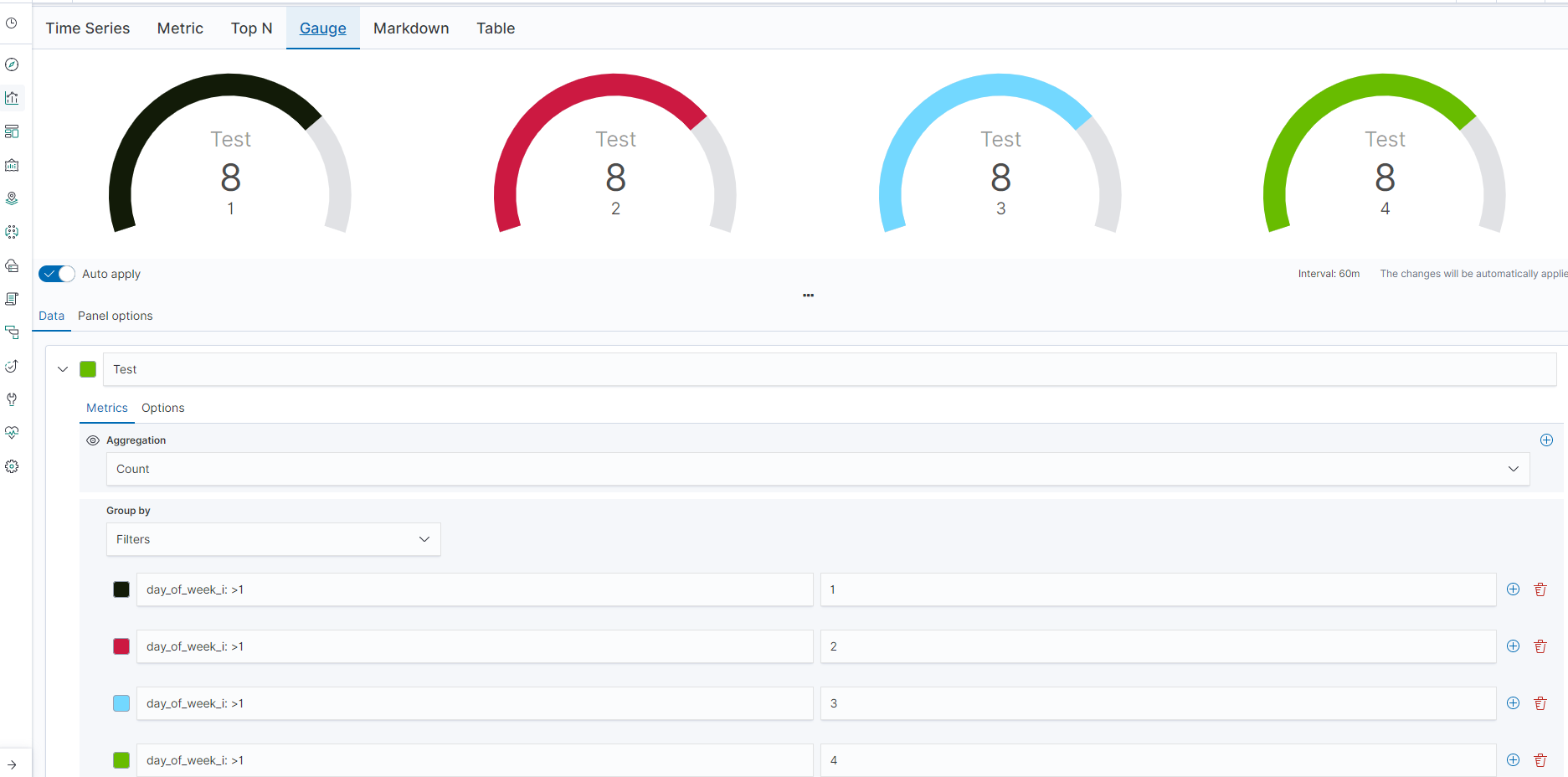Screen dimensions: 1568x777
Task: Pick the red filter color swatch
Action: tap(121, 646)
